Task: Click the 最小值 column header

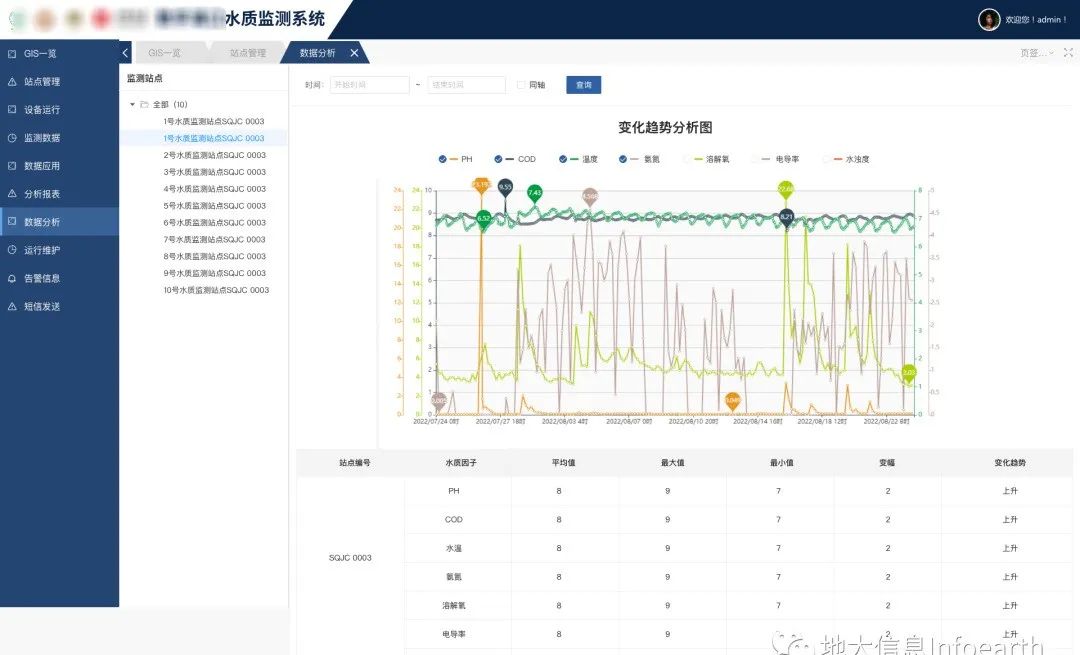Action: tap(782, 463)
